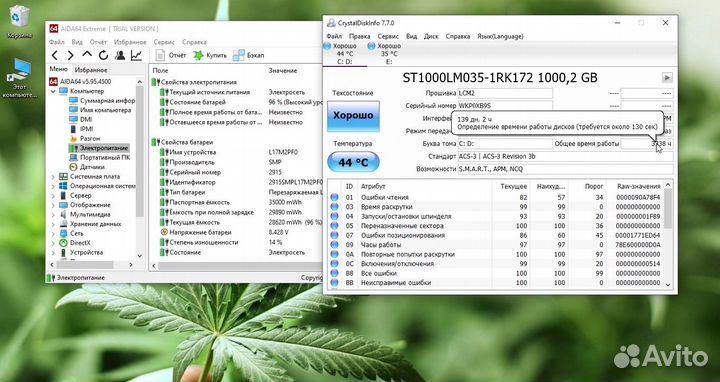
Task: Select the Этот компьютер desktop icon
Action: pos(19,78)
